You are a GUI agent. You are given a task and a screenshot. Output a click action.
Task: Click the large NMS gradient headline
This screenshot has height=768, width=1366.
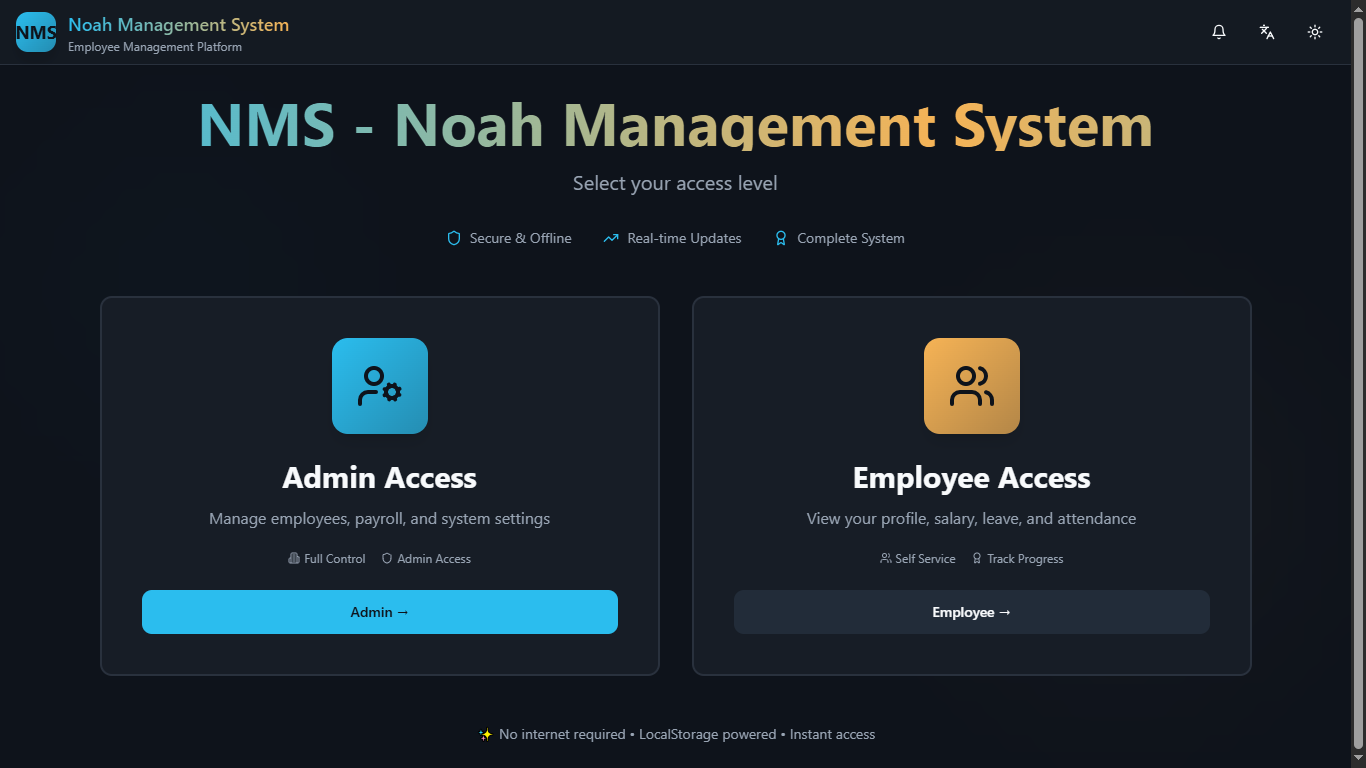(x=676, y=125)
